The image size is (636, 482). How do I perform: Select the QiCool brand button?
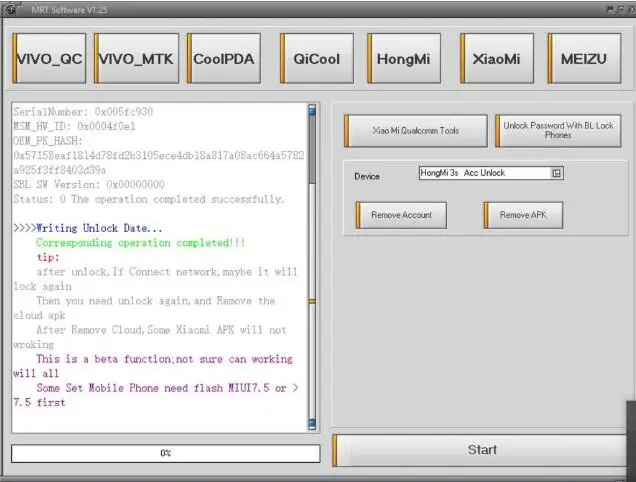317,59
